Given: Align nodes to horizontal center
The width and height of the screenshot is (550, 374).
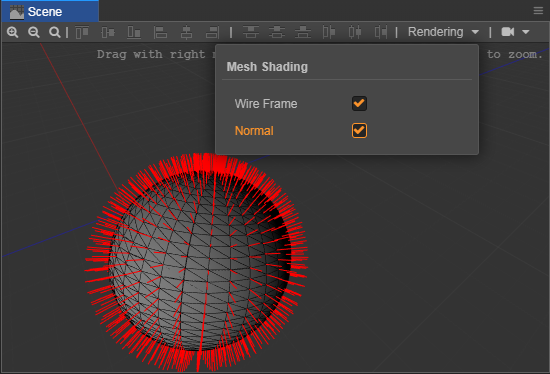Looking at the screenshot, I should 186,32.
